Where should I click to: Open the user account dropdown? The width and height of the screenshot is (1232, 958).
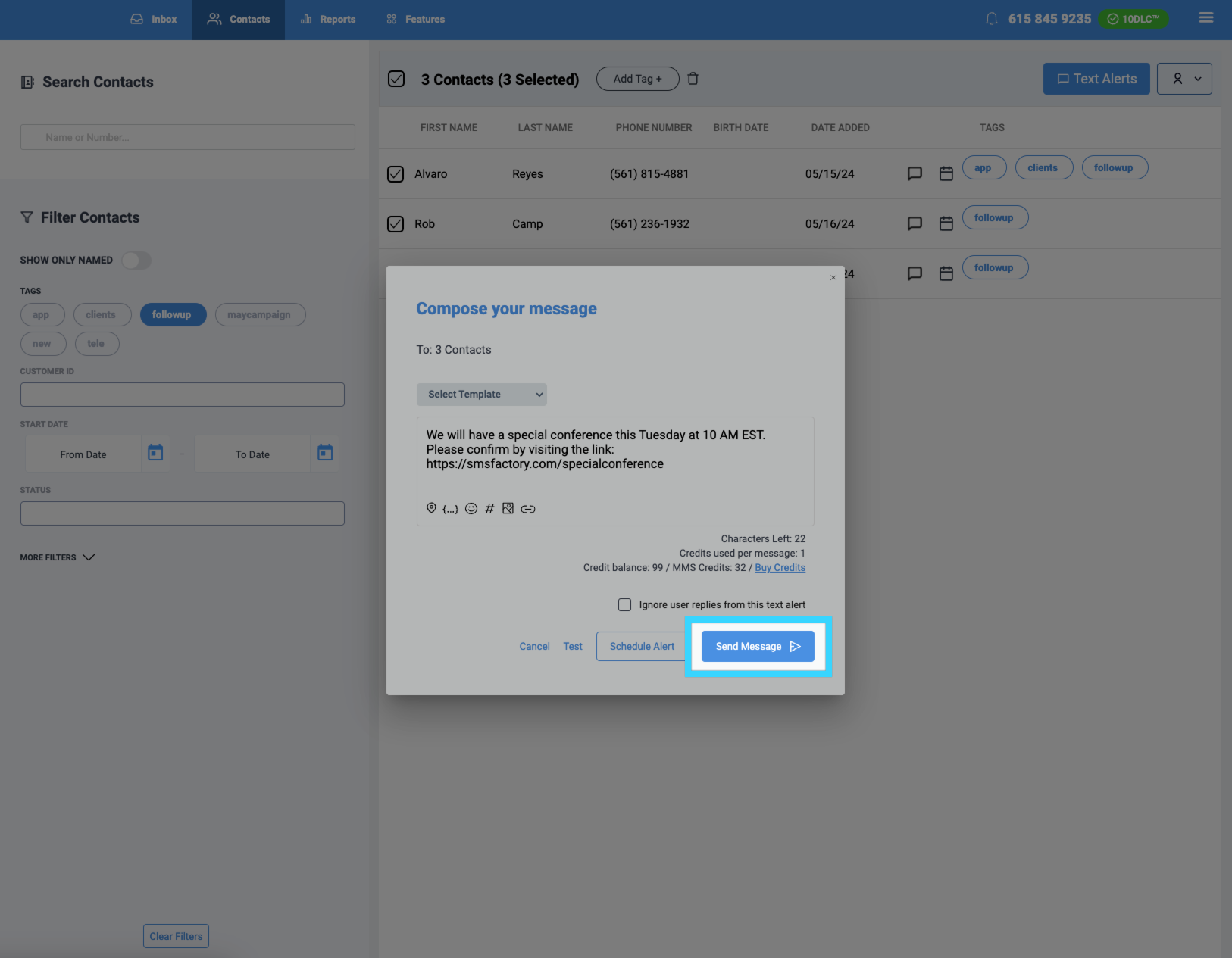coord(1184,79)
